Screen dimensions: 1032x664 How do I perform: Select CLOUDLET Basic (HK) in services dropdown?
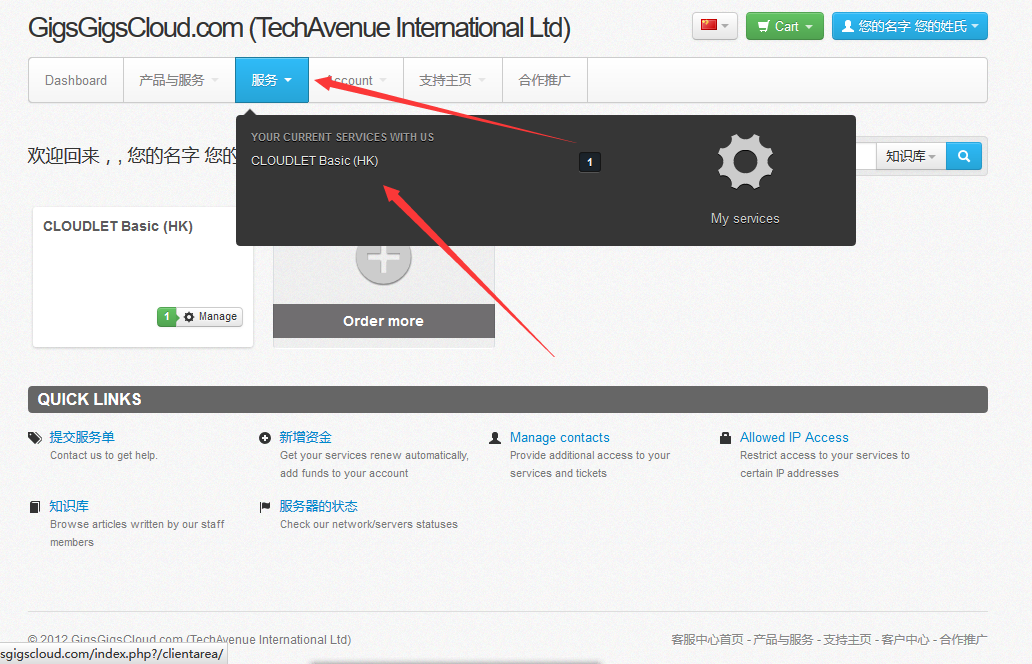pos(315,161)
